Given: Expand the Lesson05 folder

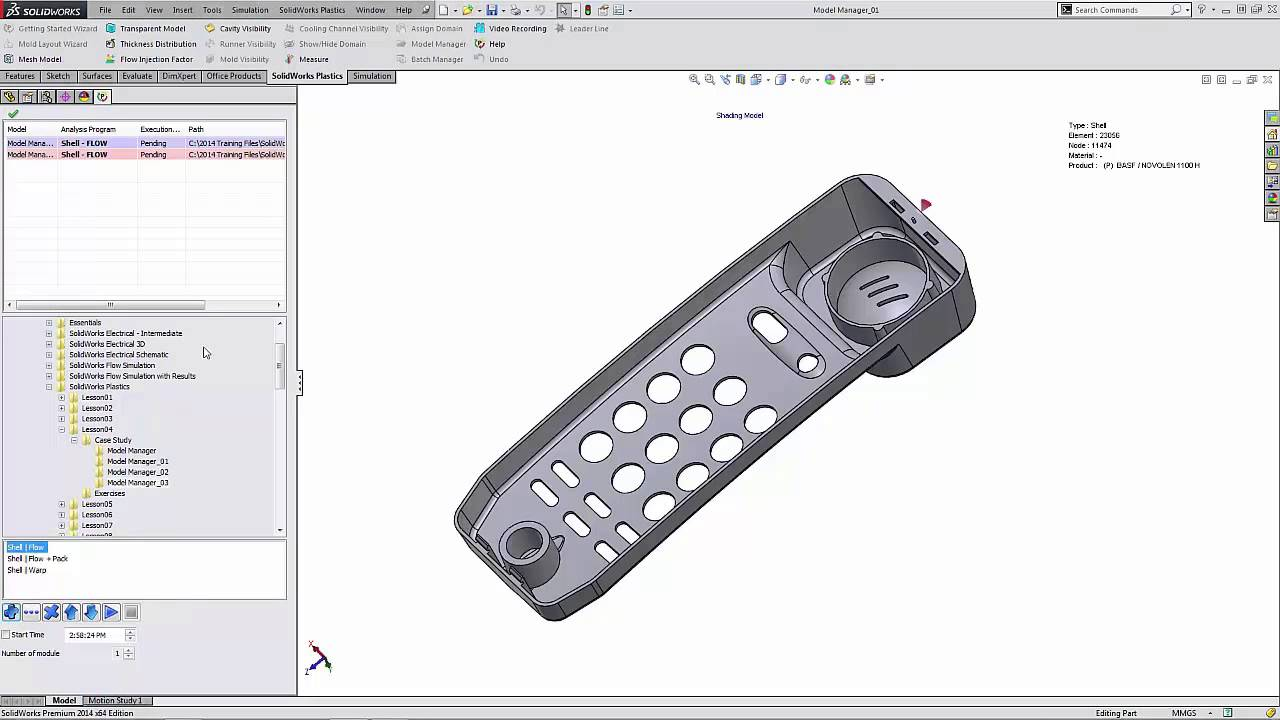Looking at the screenshot, I should tap(62, 504).
